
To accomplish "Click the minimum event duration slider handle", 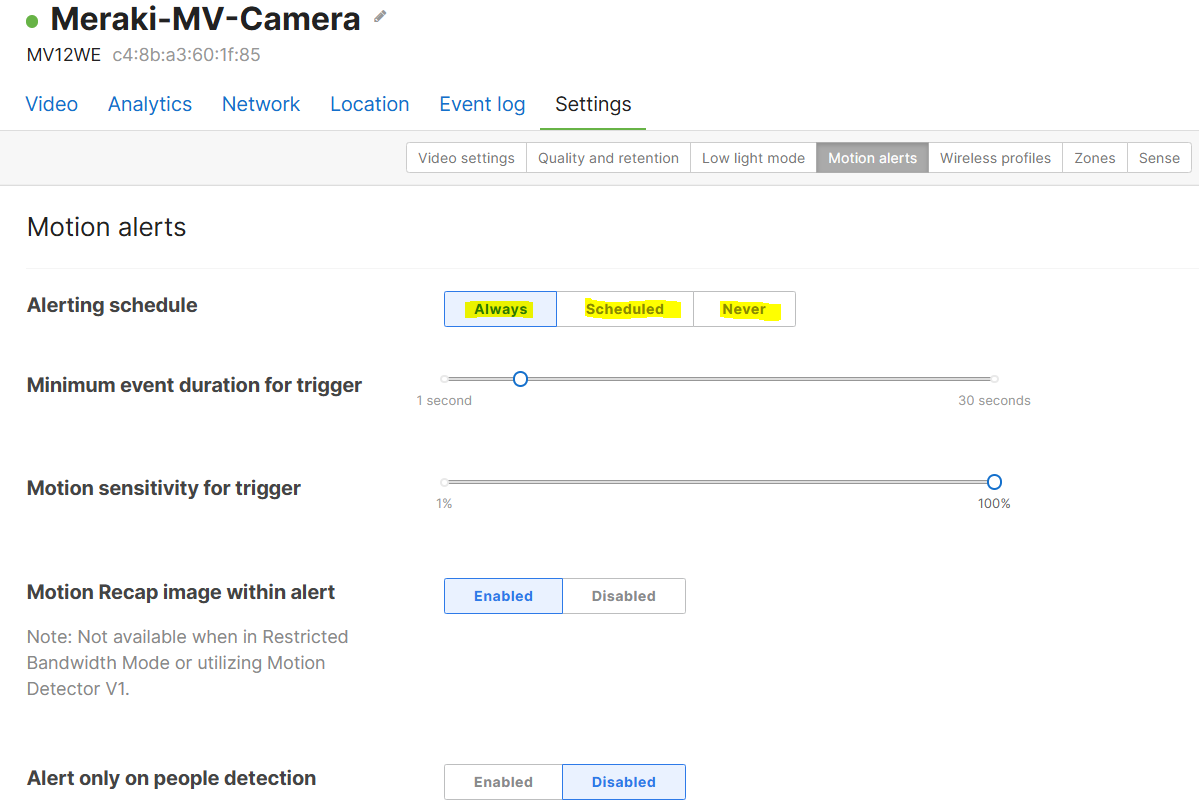I will click(520, 379).
